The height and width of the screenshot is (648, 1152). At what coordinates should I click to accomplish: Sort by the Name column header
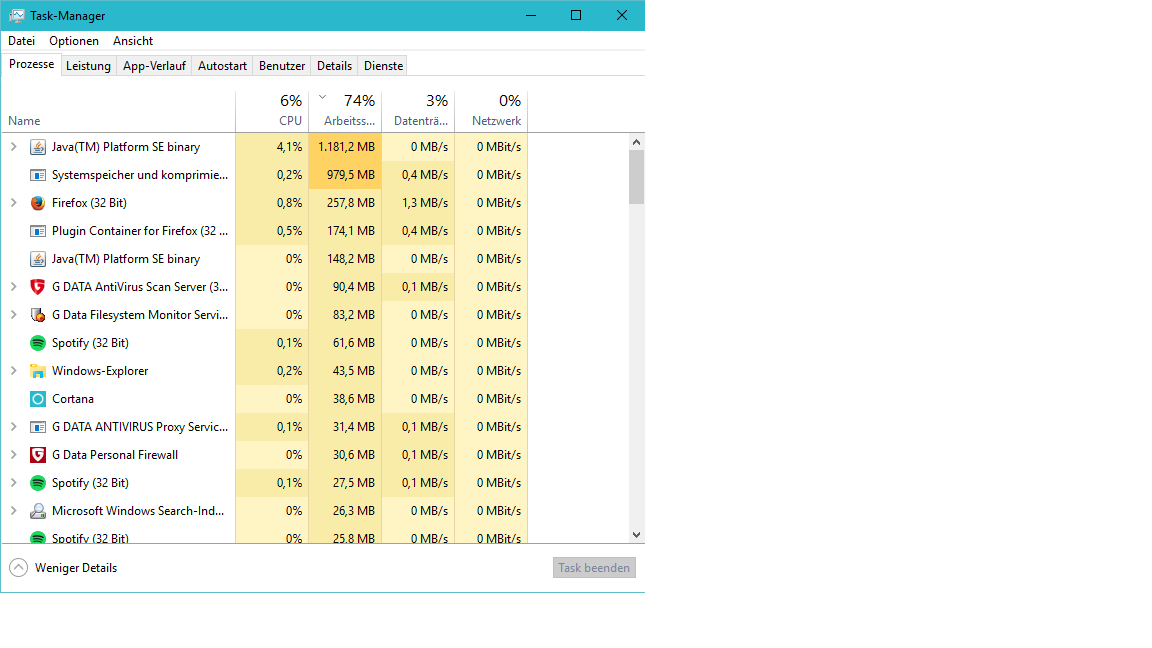pos(118,112)
